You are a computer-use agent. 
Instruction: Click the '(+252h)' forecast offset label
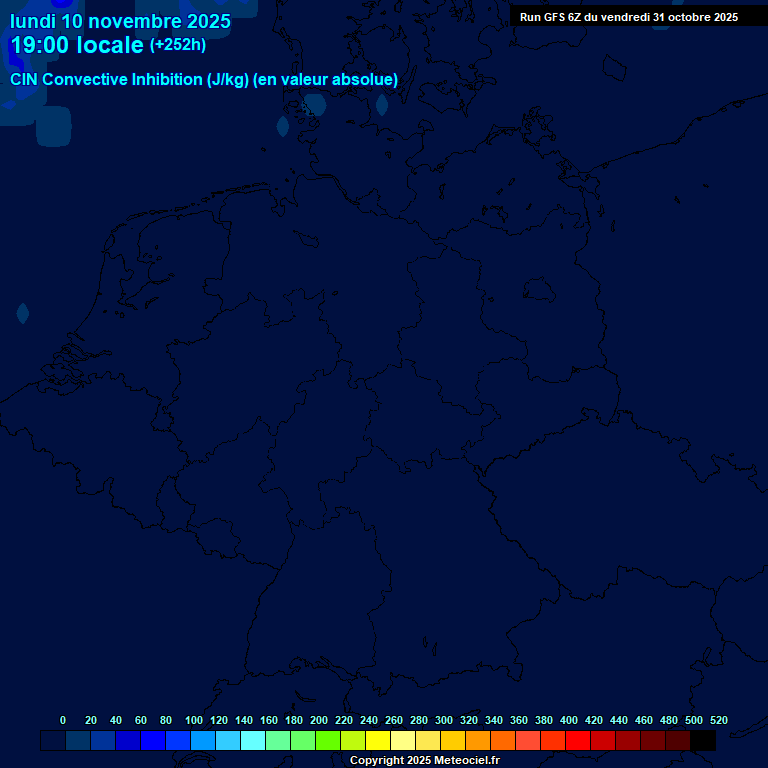(x=178, y=45)
